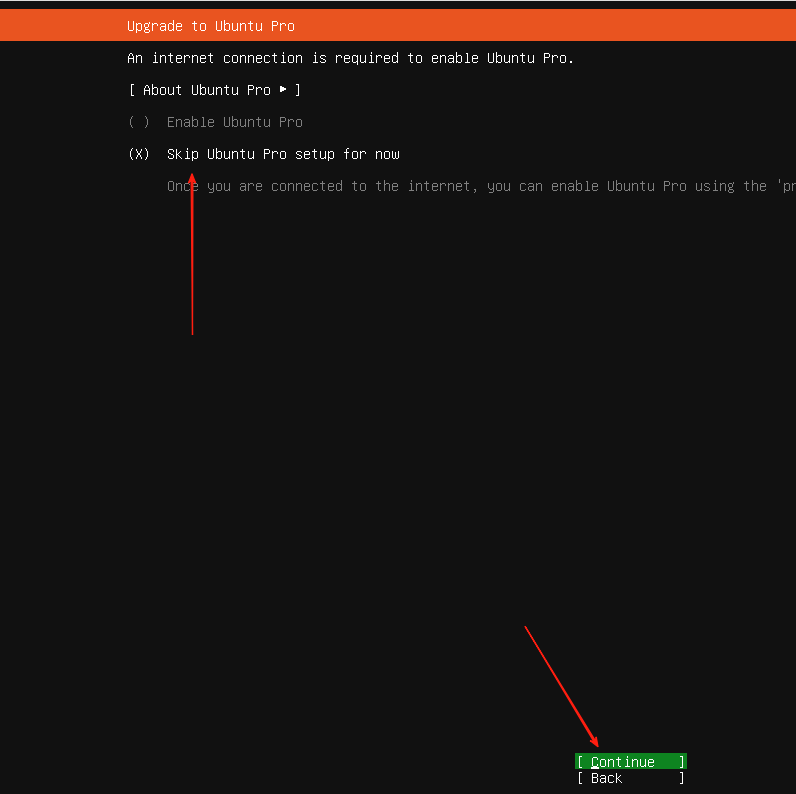This screenshot has width=796, height=794.
Task: Select the (X) Skip Ubuntu Pro radio marker
Action: 139,154
